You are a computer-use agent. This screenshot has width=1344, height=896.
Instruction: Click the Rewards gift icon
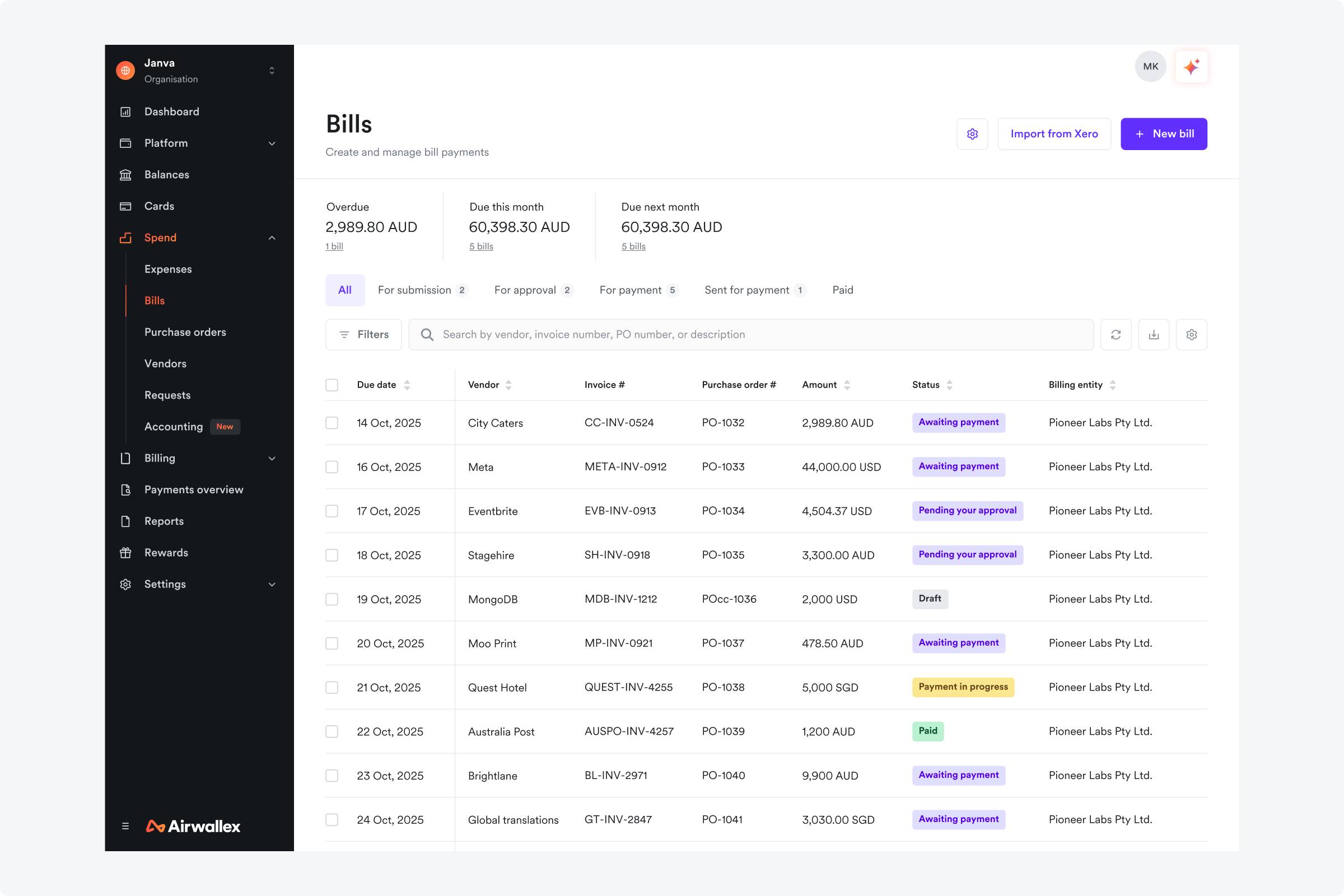pyautogui.click(x=125, y=552)
